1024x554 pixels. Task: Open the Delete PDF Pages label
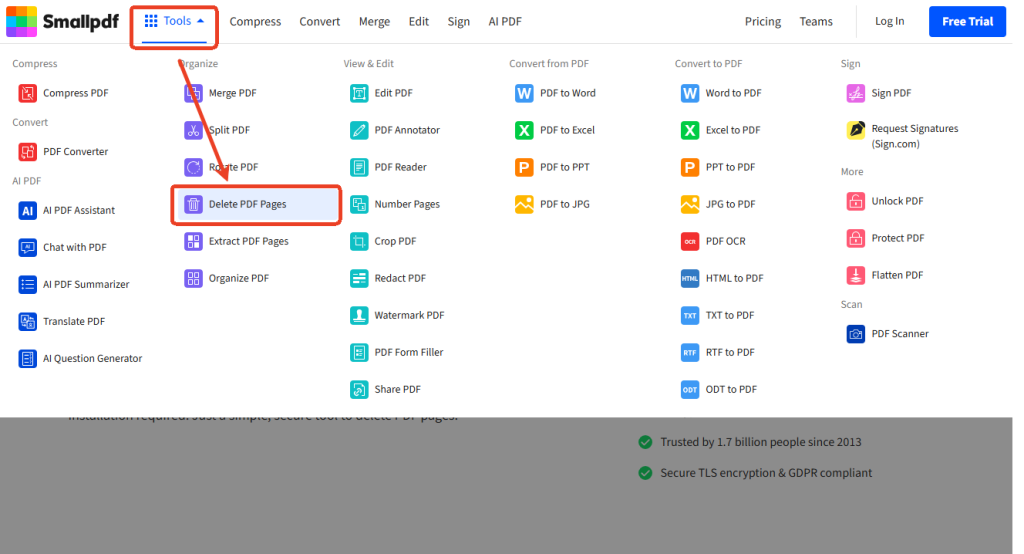coord(248,204)
